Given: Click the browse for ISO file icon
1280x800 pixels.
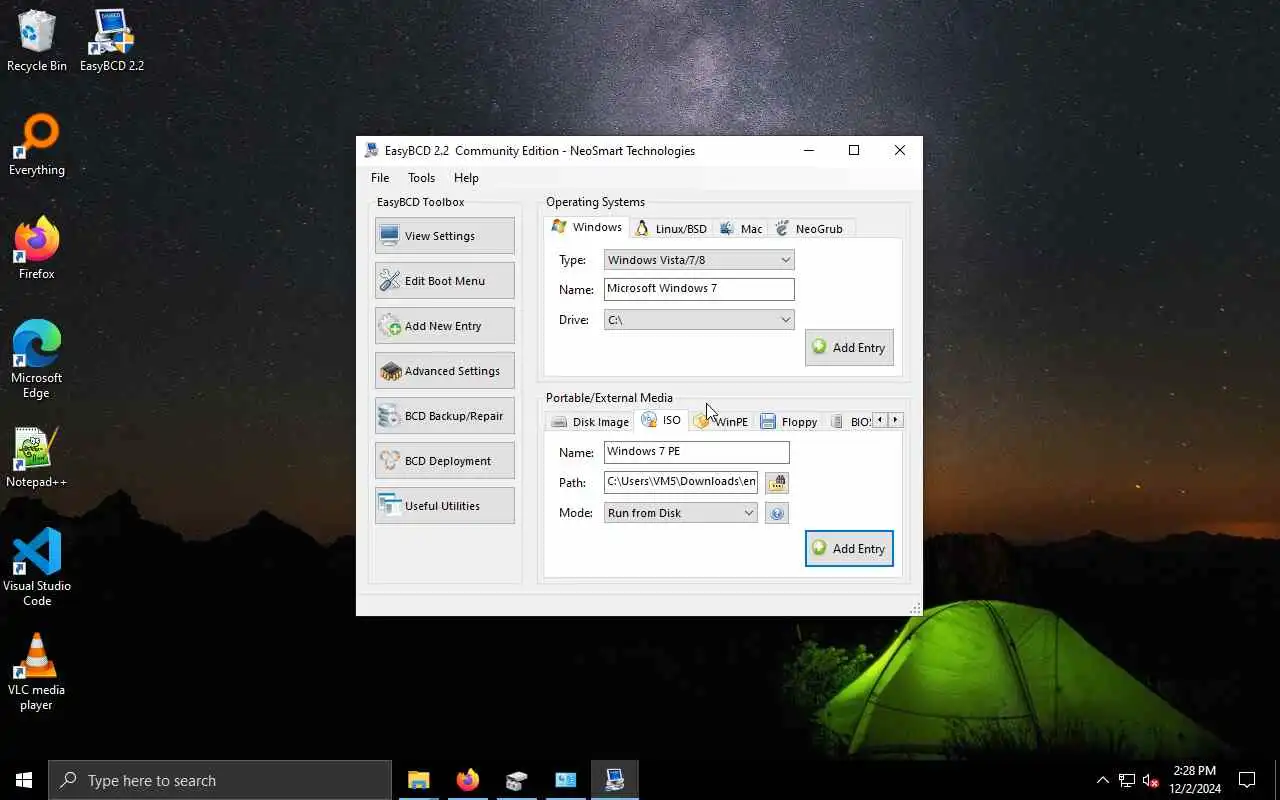Looking at the screenshot, I should point(777,483).
